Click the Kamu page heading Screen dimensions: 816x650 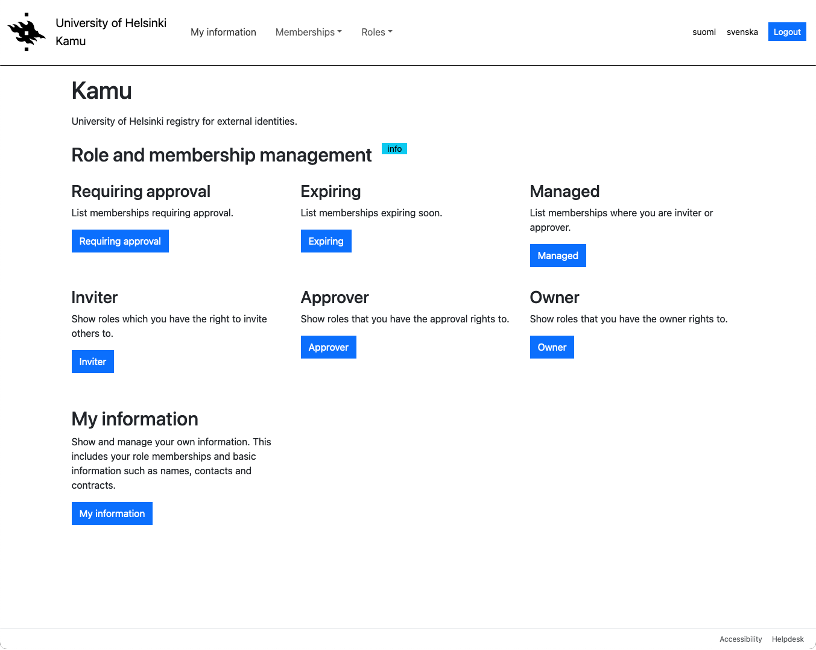click(x=102, y=91)
